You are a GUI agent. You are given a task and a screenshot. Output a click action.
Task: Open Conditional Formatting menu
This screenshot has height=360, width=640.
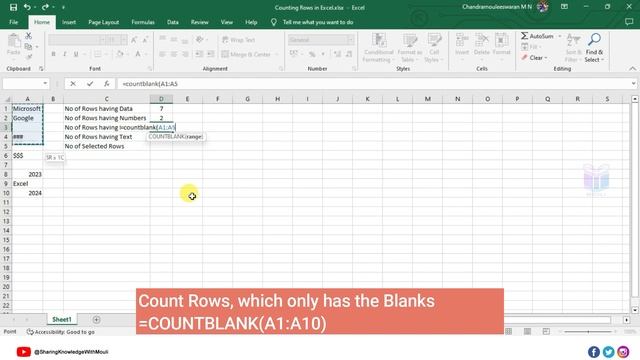[379, 48]
